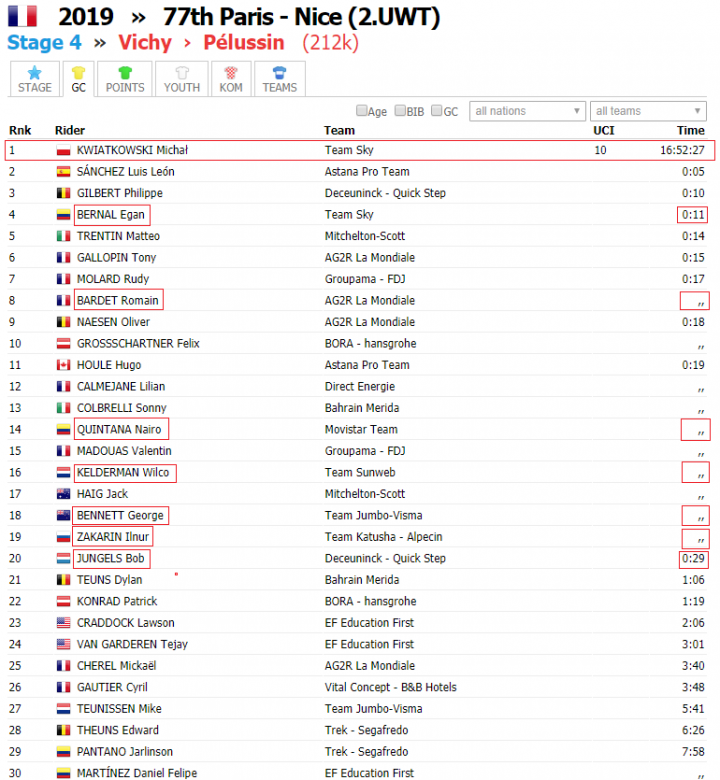Viewport: 720px width, 780px height.
Task: Open Vichy start town link
Action: 145,42
